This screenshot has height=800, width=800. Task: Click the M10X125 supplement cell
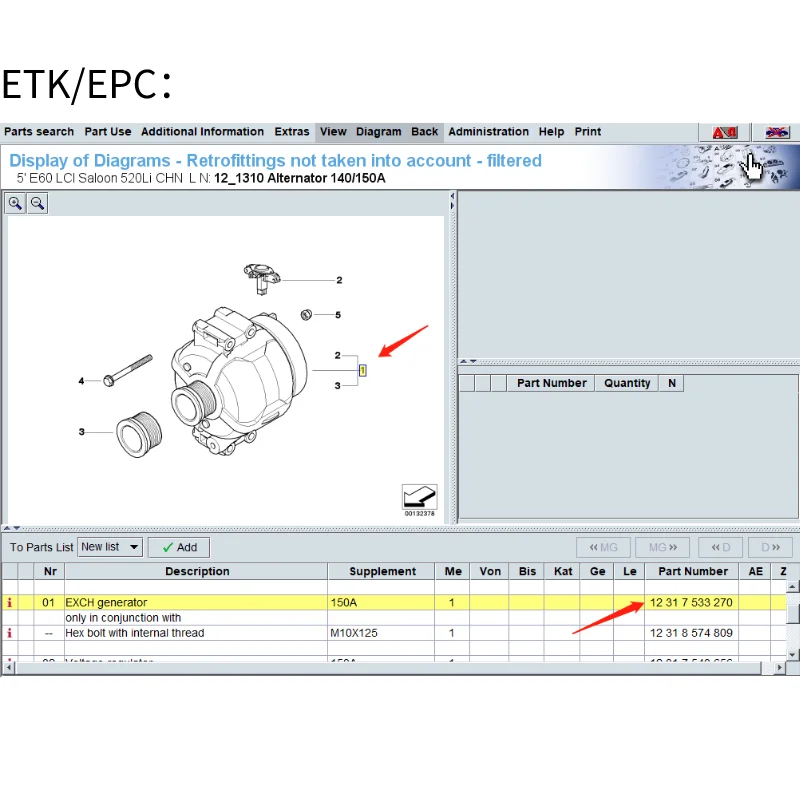point(381,633)
